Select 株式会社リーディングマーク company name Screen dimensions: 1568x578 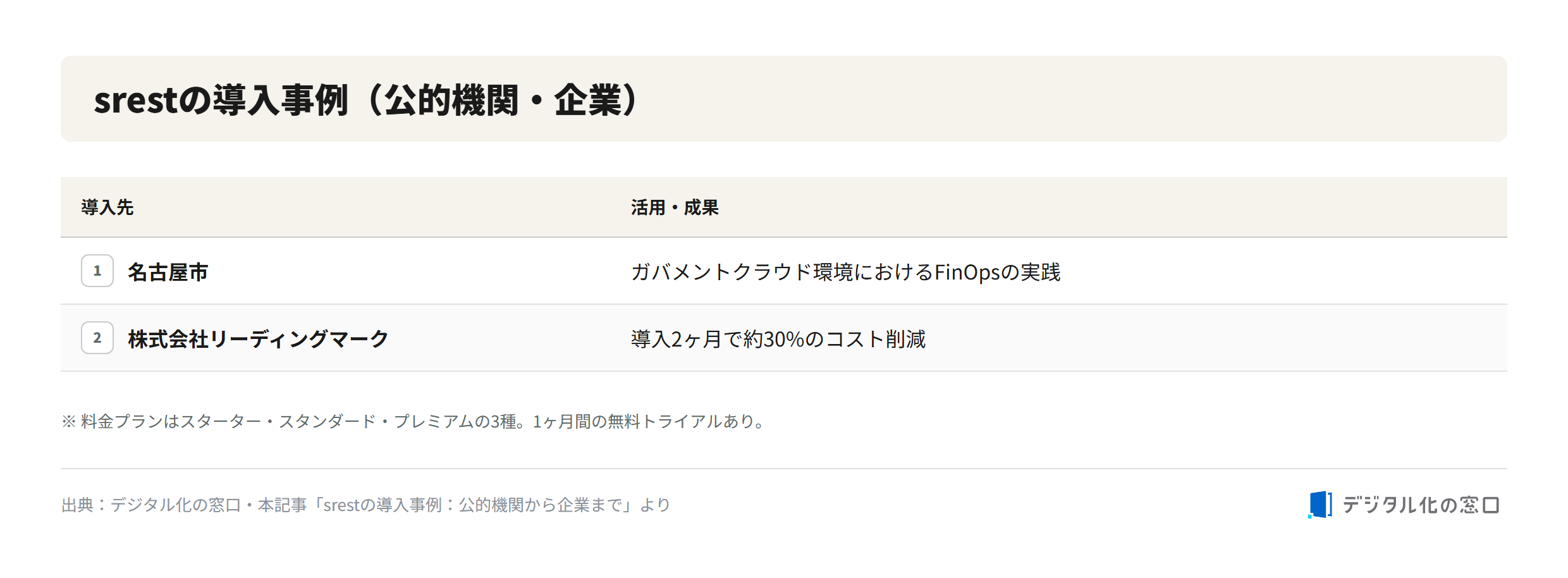click(258, 339)
